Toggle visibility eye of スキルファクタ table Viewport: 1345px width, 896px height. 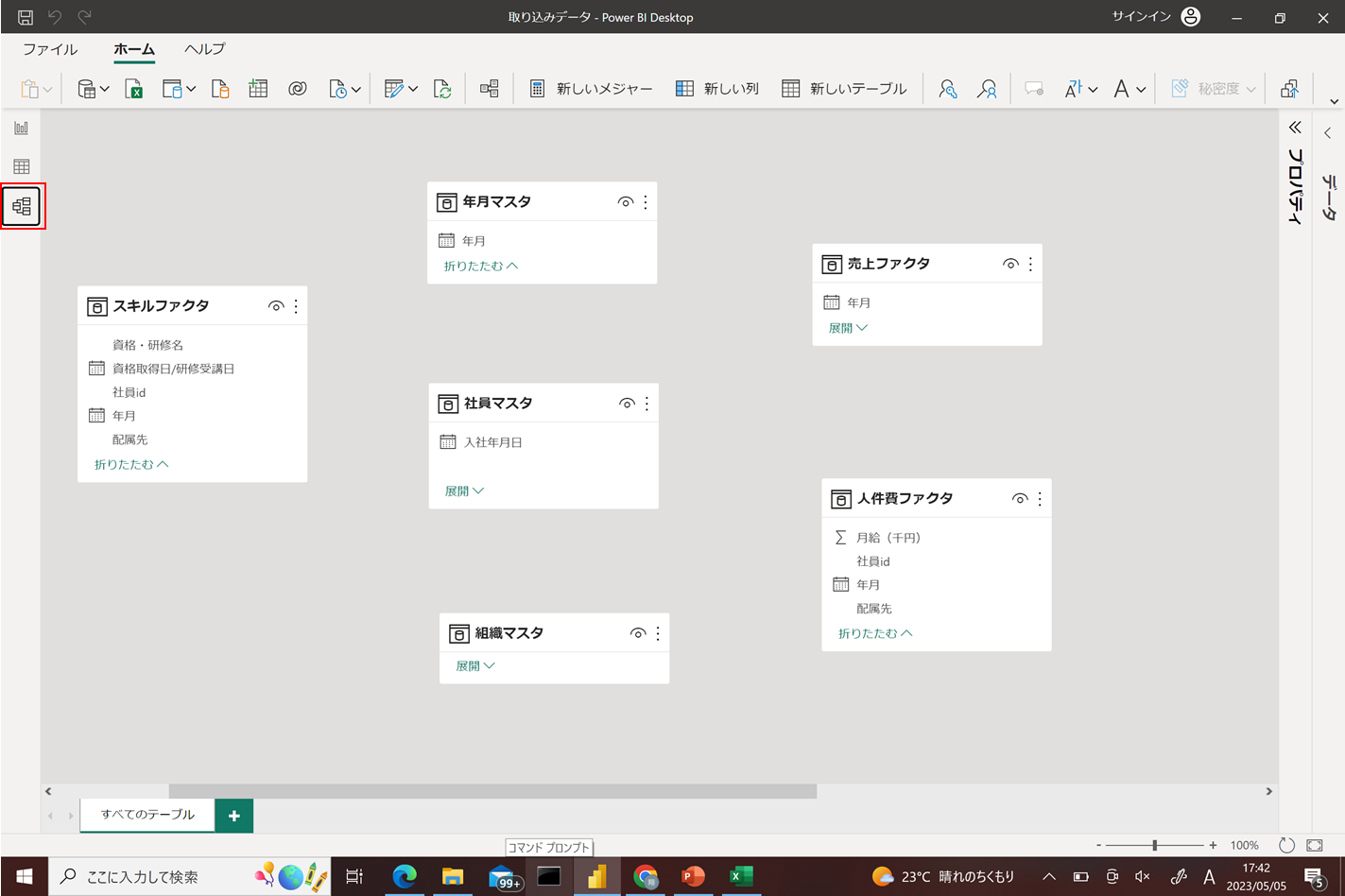275,306
